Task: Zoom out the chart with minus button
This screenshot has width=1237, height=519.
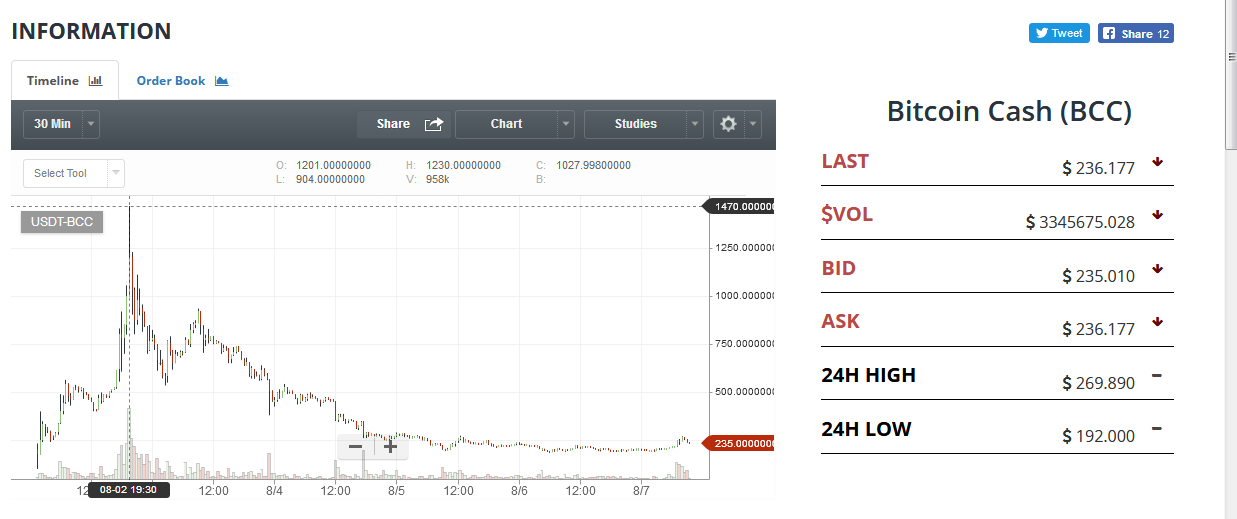Action: tap(355, 446)
